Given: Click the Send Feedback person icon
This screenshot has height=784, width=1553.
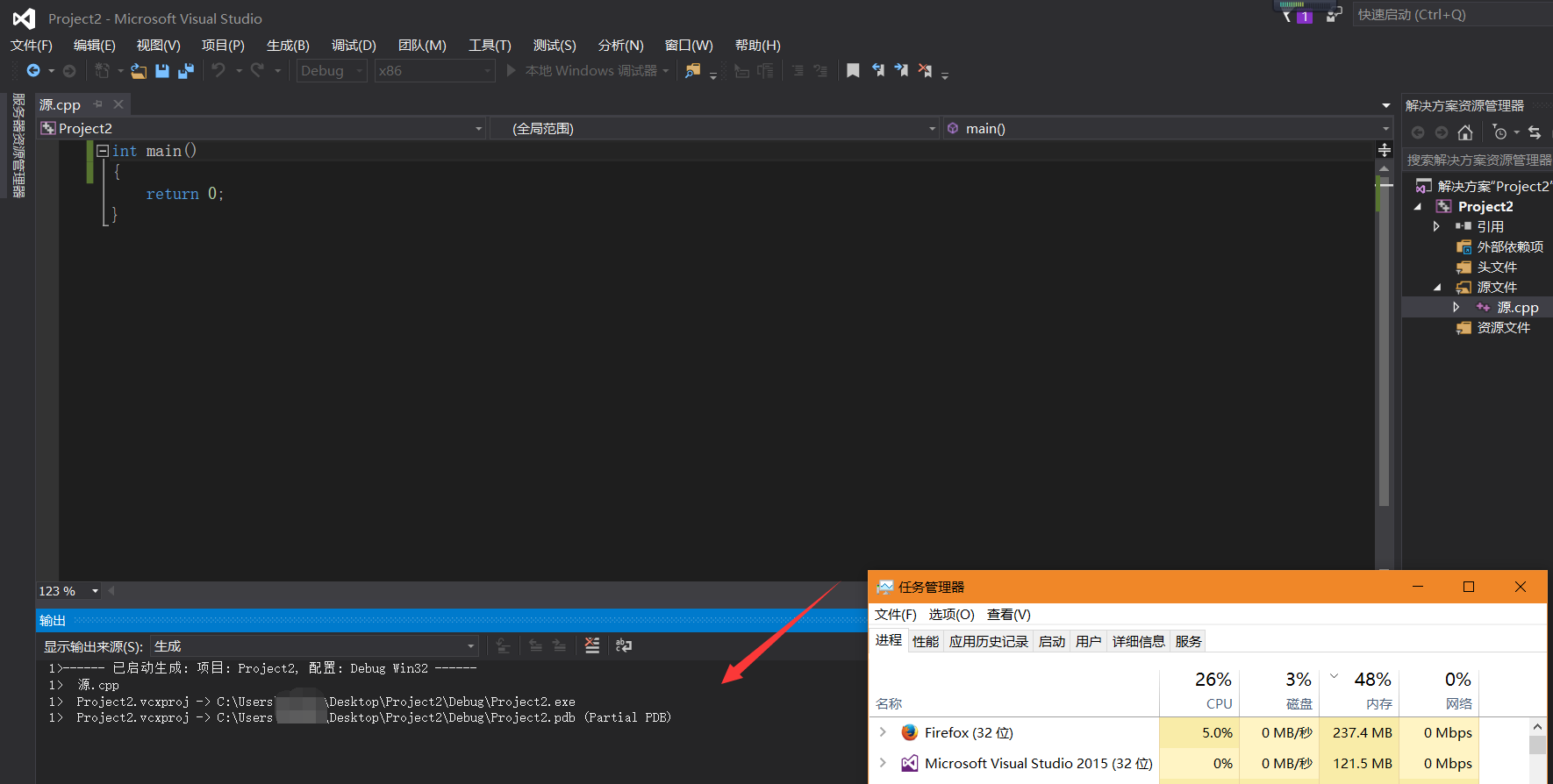Looking at the screenshot, I should point(1334,15).
